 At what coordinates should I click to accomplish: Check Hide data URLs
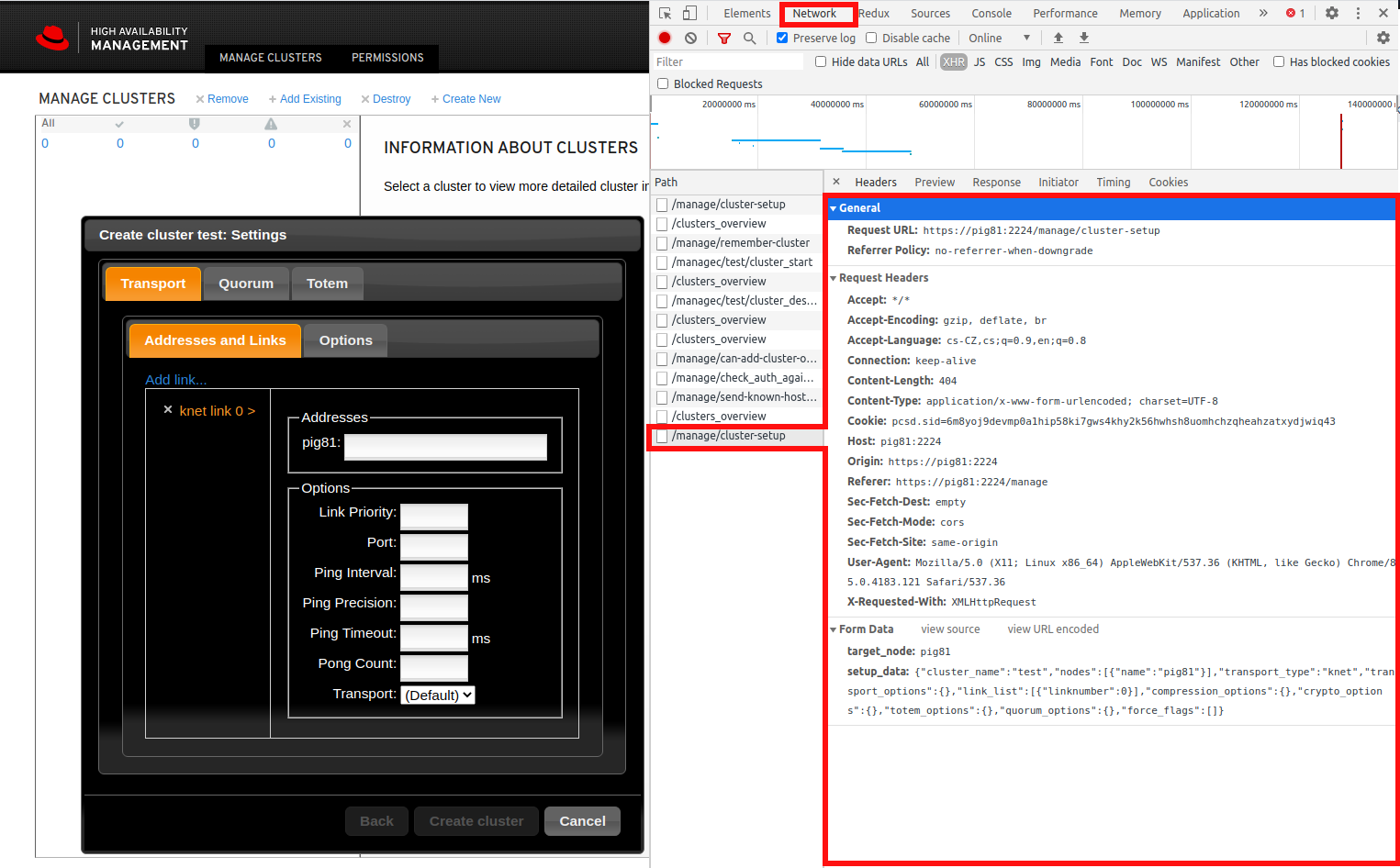(x=820, y=61)
